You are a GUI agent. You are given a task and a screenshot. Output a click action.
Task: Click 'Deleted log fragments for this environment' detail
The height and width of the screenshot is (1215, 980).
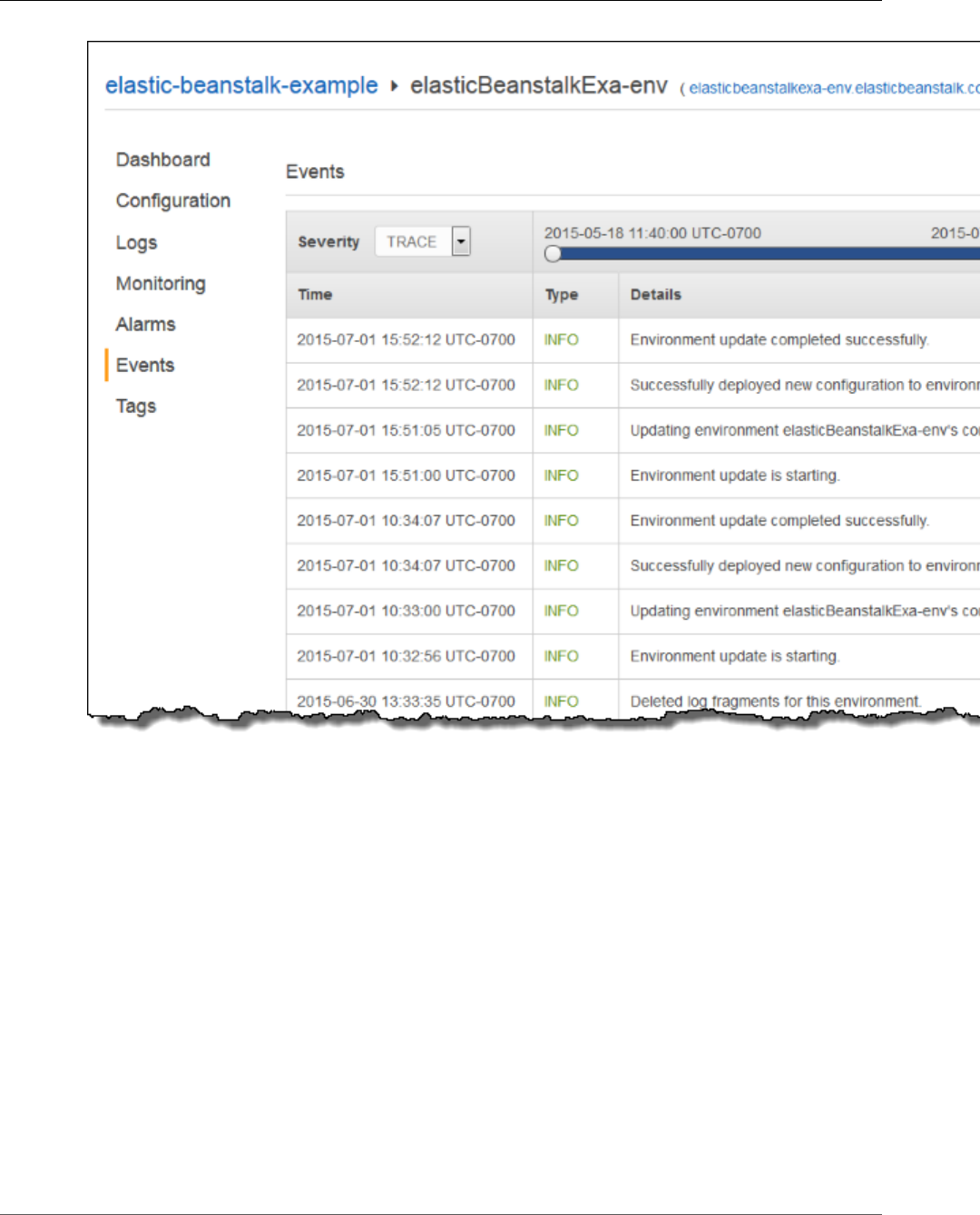pyautogui.click(x=776, y=701)
